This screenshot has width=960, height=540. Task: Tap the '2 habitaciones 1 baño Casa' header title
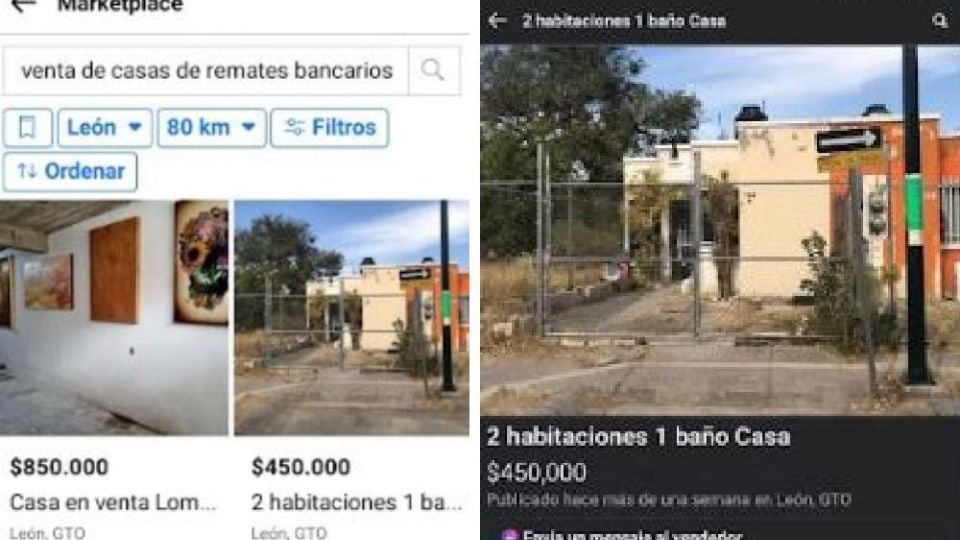coord(624,21)
